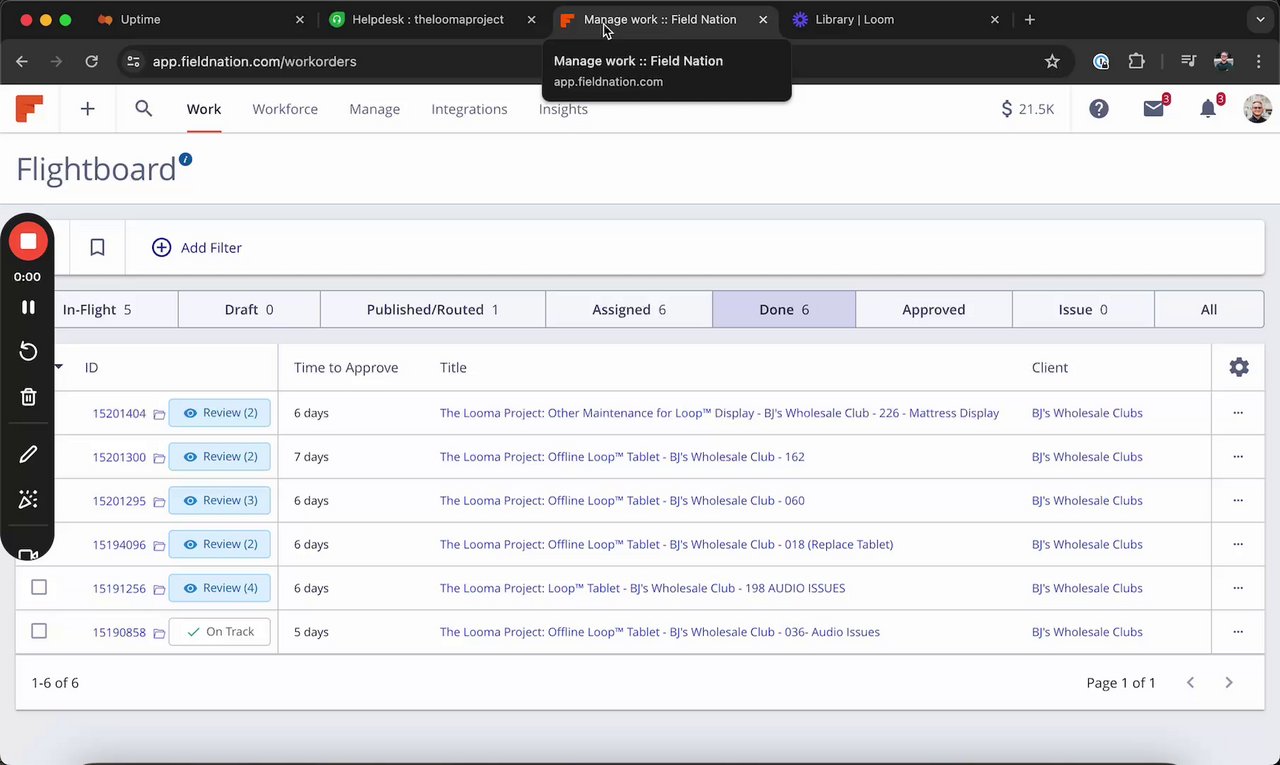Open the Mattress Display work order title
Viewport: 1280px width, 765px height.
pos(719,413)
